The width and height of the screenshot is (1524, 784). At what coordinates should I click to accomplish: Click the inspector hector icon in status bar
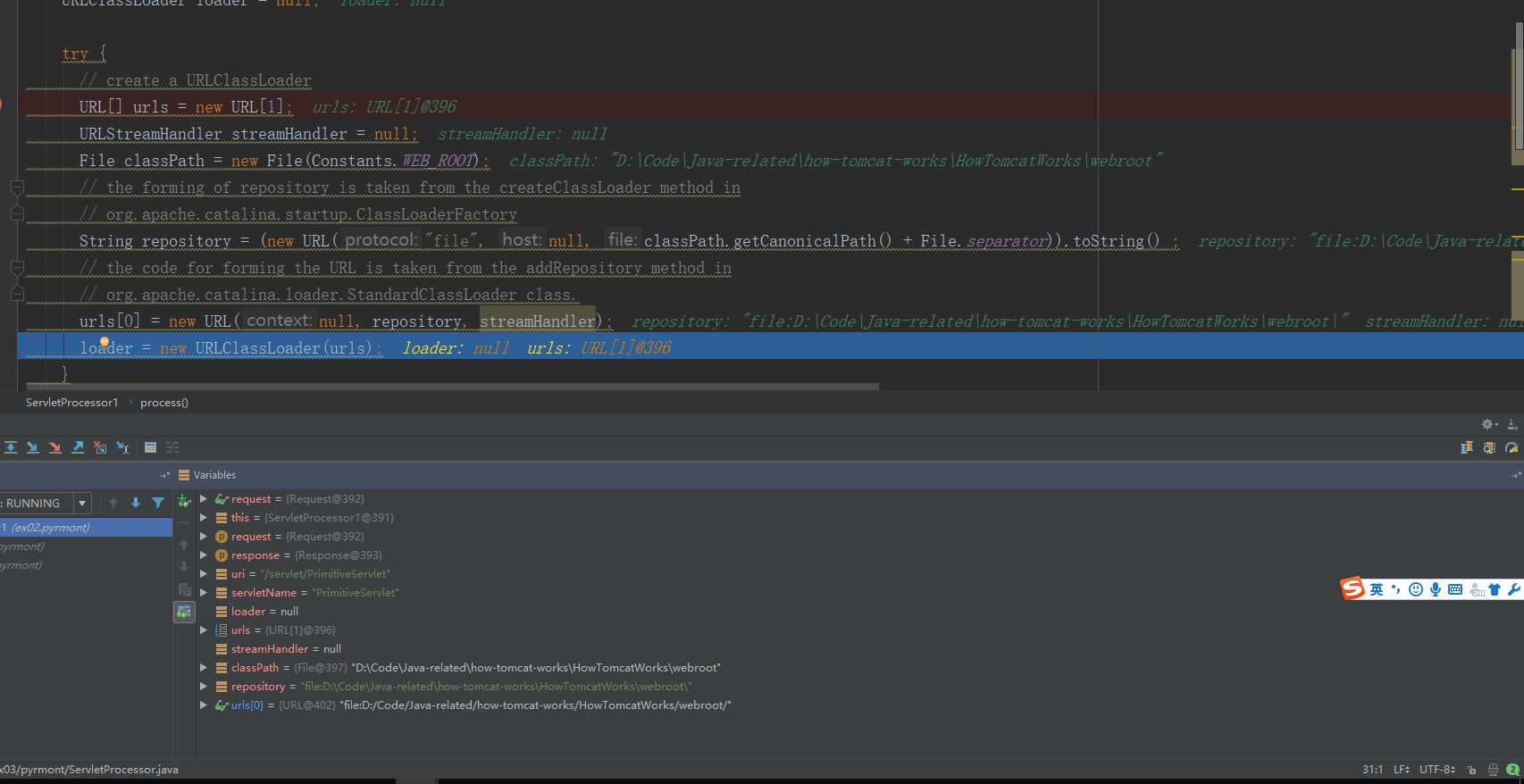pos(1493,770)
